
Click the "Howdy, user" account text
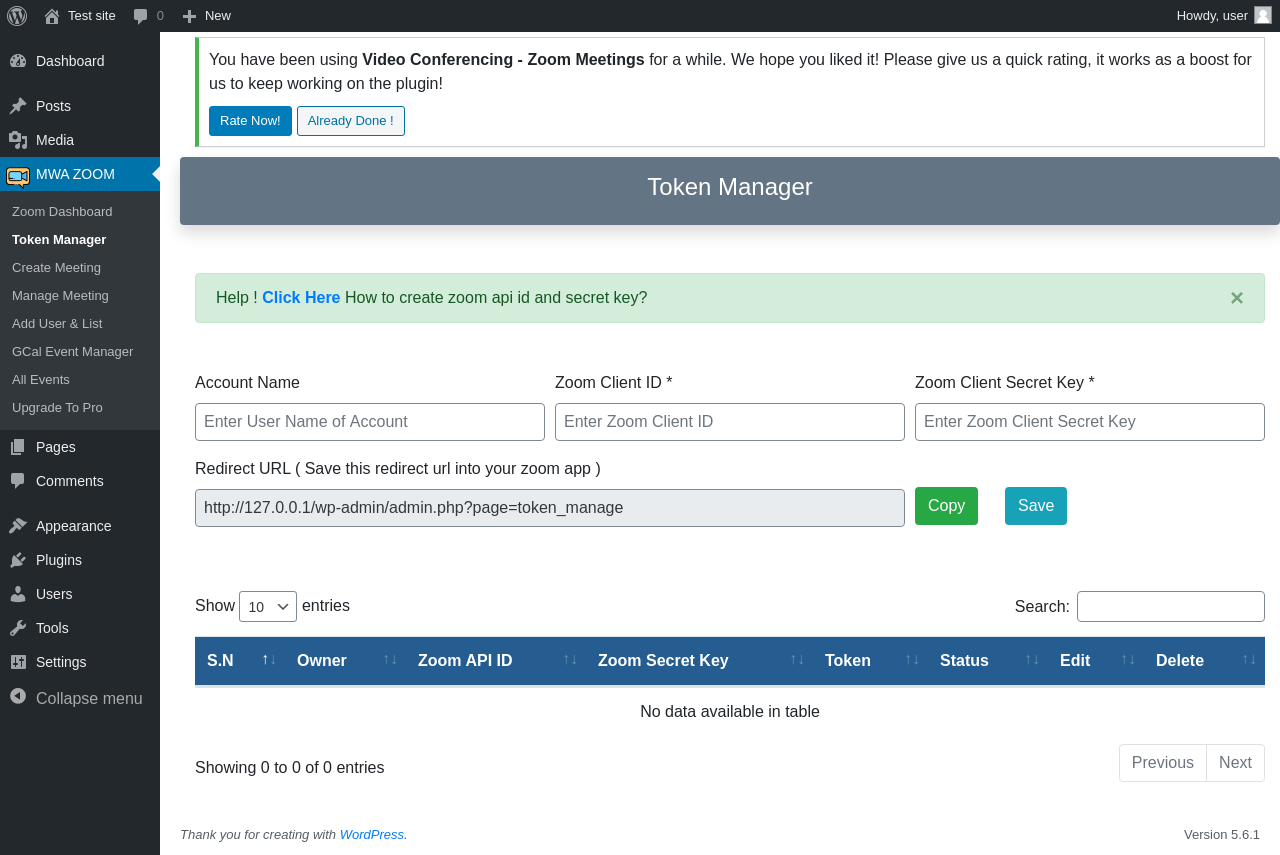(x=1212, y=16)
